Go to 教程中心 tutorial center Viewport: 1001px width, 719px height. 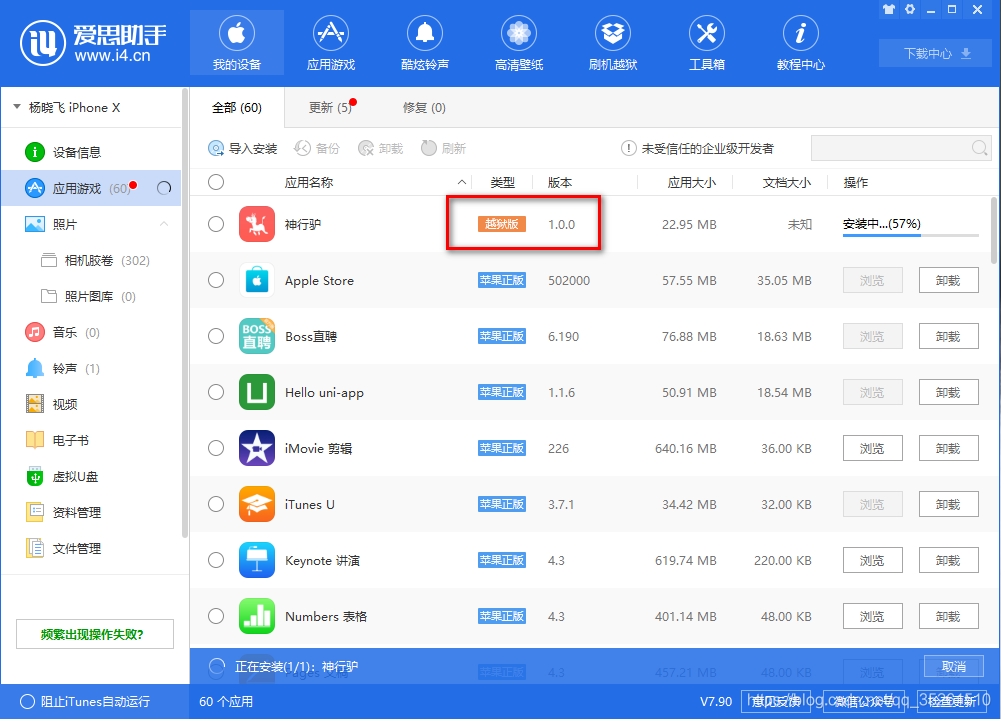800,42
